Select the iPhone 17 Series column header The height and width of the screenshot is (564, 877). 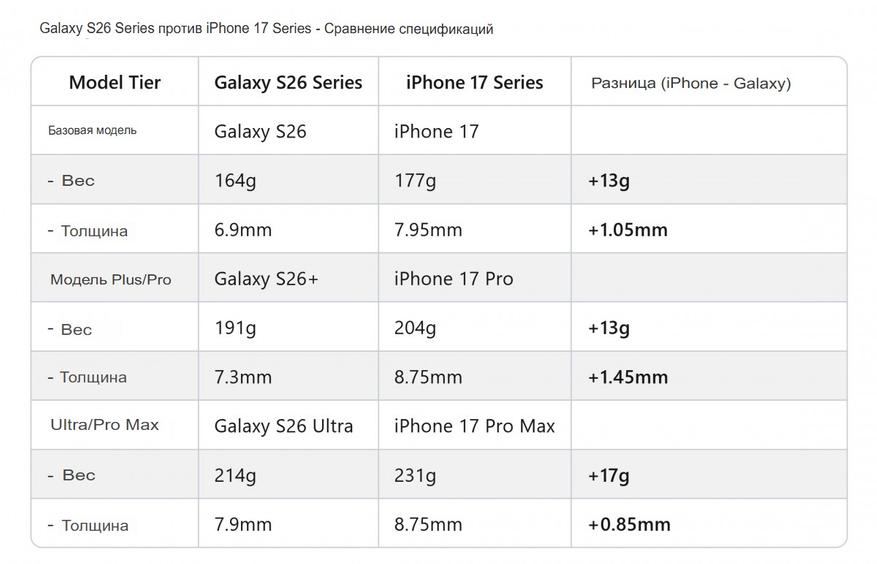pos(474,82)
